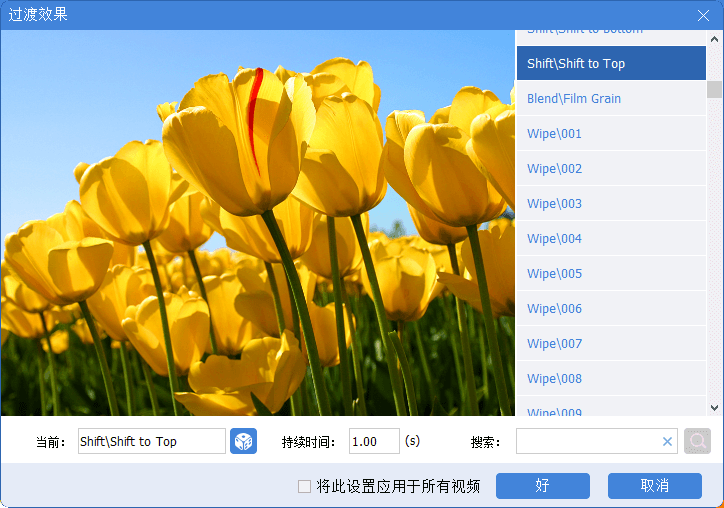
Task: Confirm with the 好 button
Action: (x=543, y=486)
